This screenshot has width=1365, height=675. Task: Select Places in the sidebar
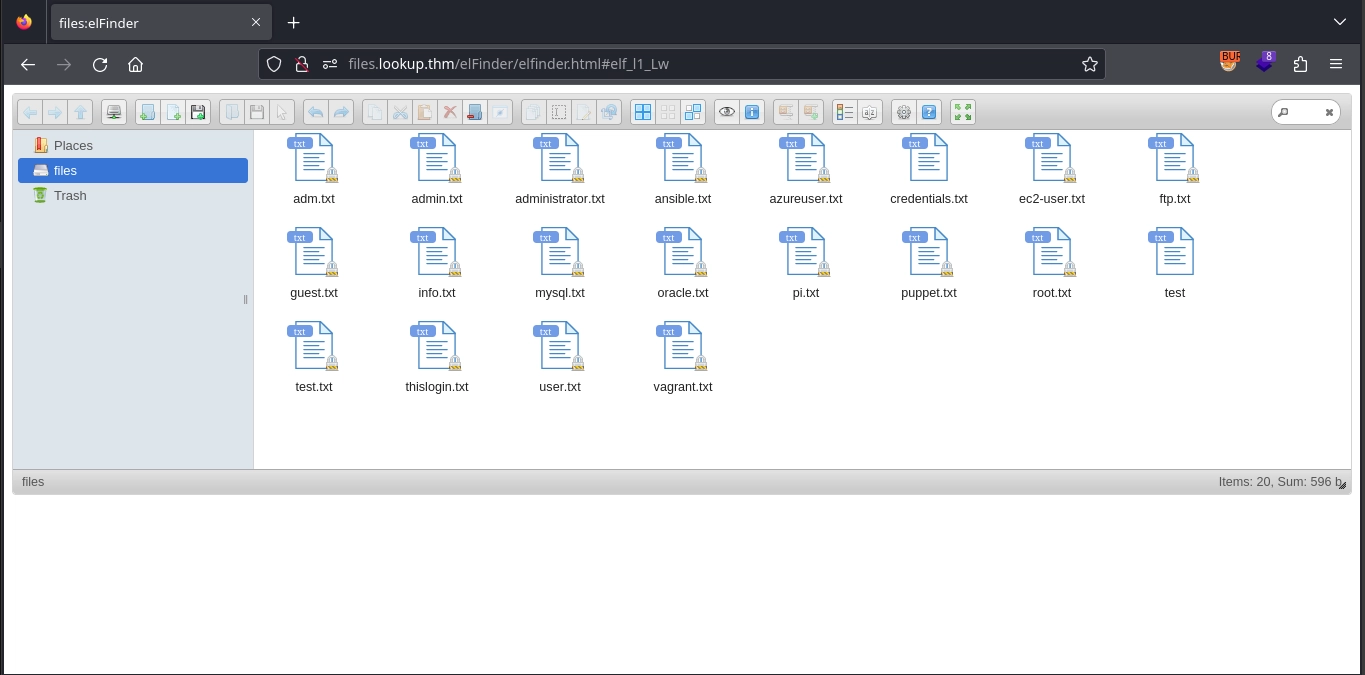coord(73,145)
